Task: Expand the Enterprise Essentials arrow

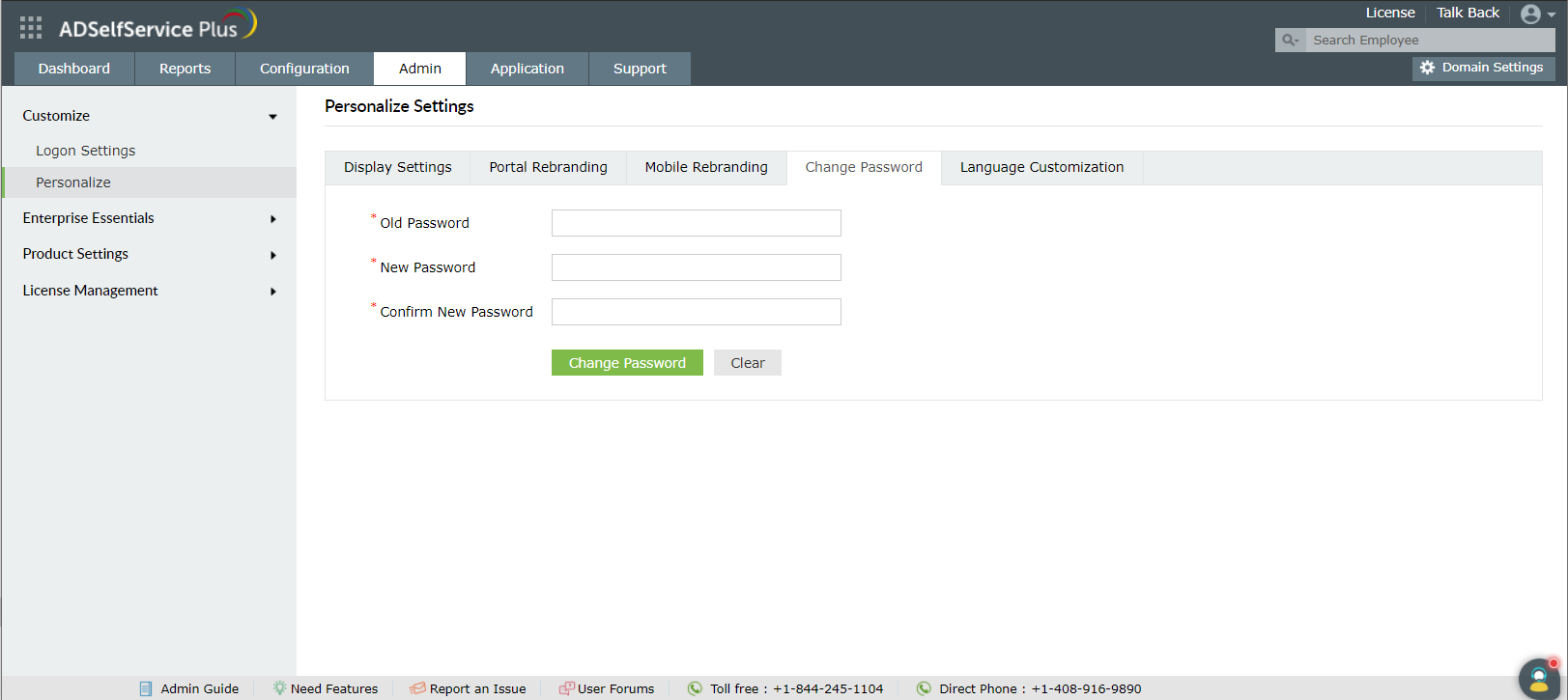Action: point(273,219)
